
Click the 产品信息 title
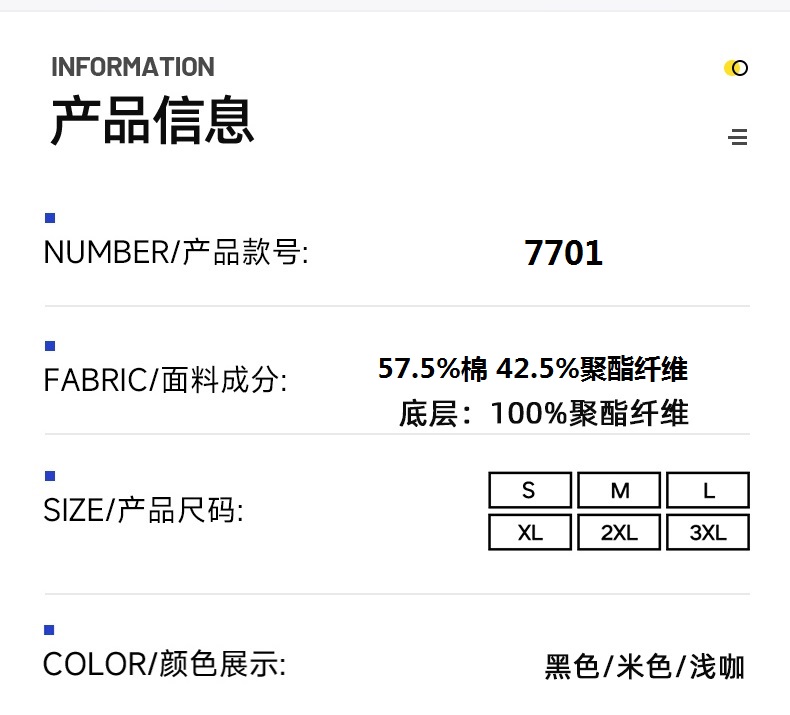[153, 121]
